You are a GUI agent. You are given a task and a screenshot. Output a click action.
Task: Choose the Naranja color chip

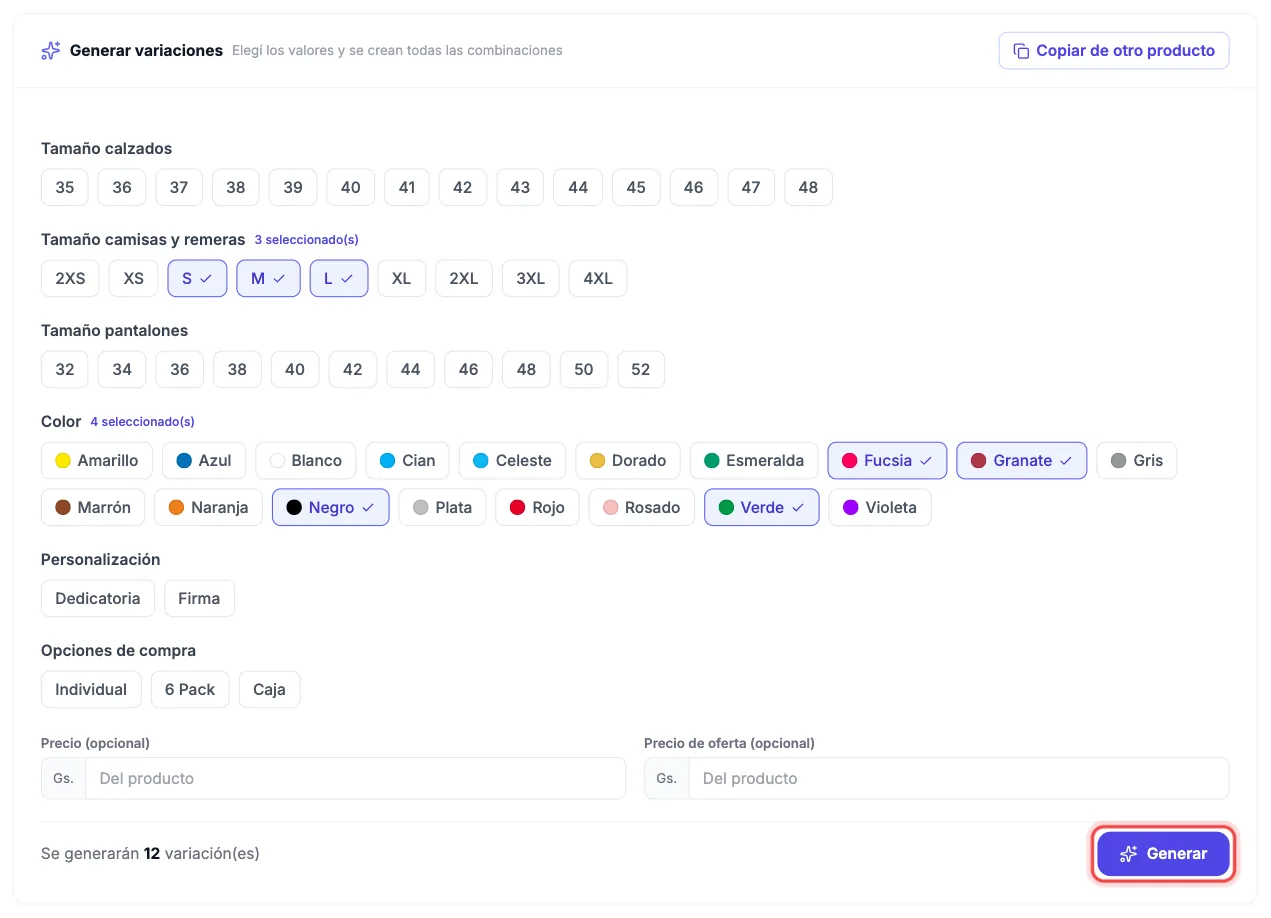click(208, 508)
